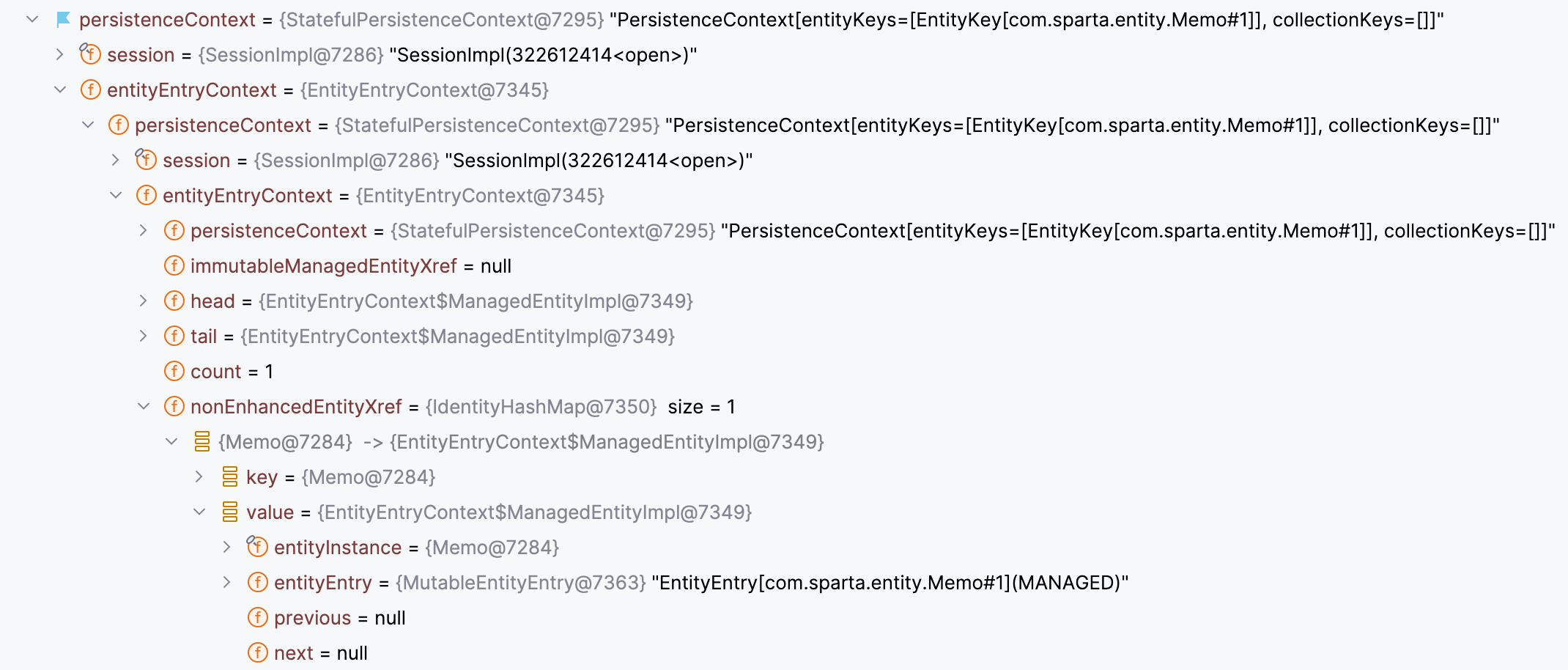
Task: Expand the tail ManagedEntityImpl node
Action: pos(144,336)
